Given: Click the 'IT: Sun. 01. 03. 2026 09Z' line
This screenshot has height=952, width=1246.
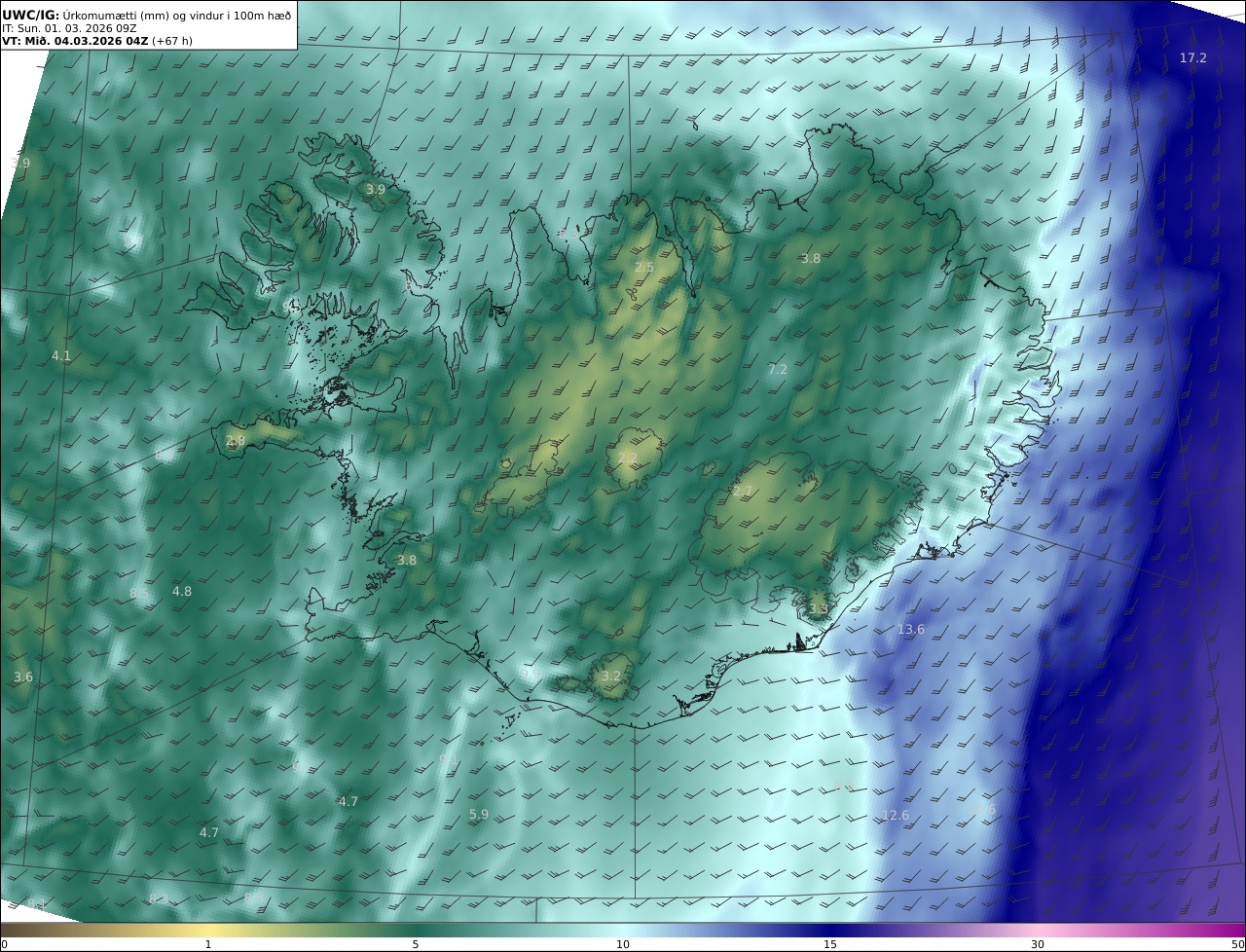Looking at the screenshot, I should 69,28.
